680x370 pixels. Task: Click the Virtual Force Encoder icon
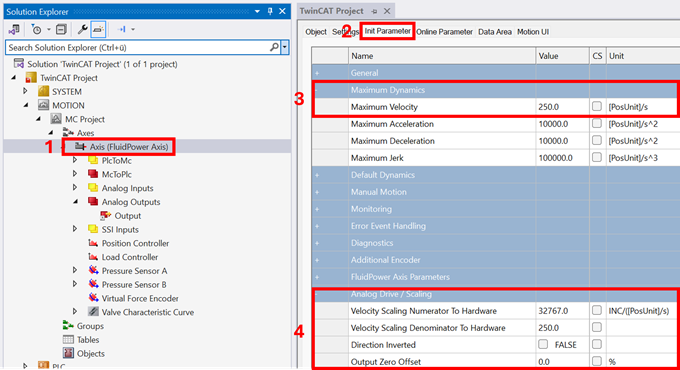click(x=93, y=298)
